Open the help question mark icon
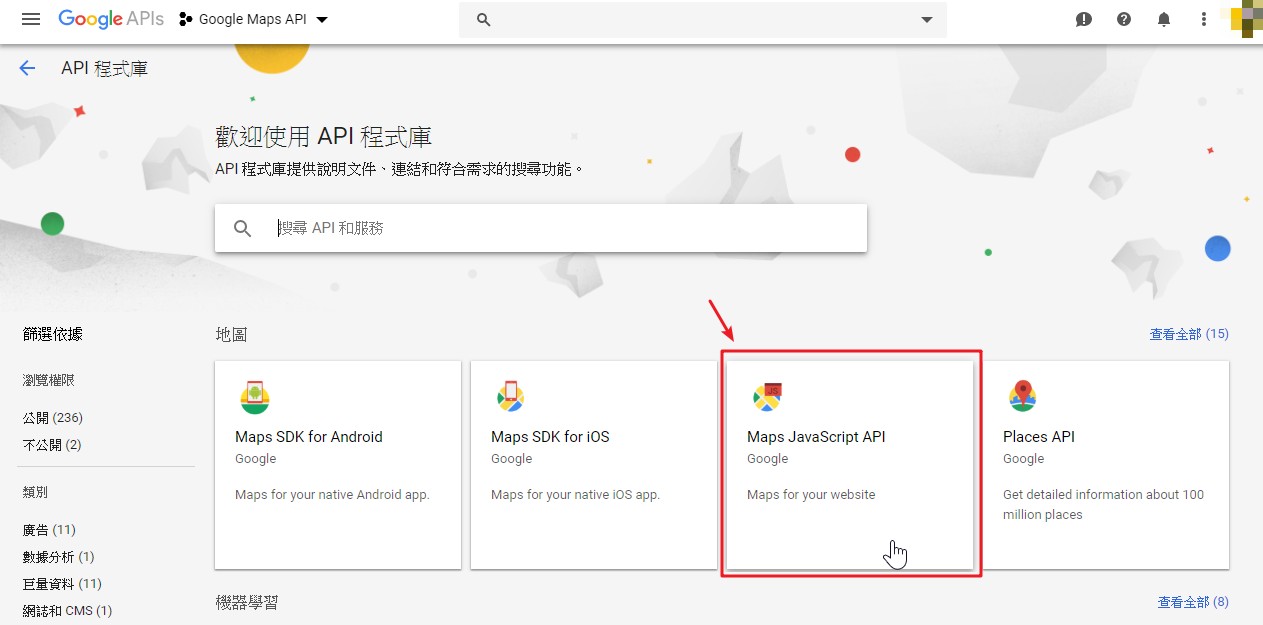 coord(1124,20)
